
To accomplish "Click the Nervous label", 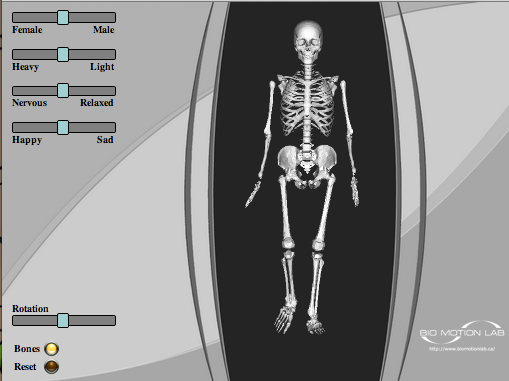I will 30,103.
